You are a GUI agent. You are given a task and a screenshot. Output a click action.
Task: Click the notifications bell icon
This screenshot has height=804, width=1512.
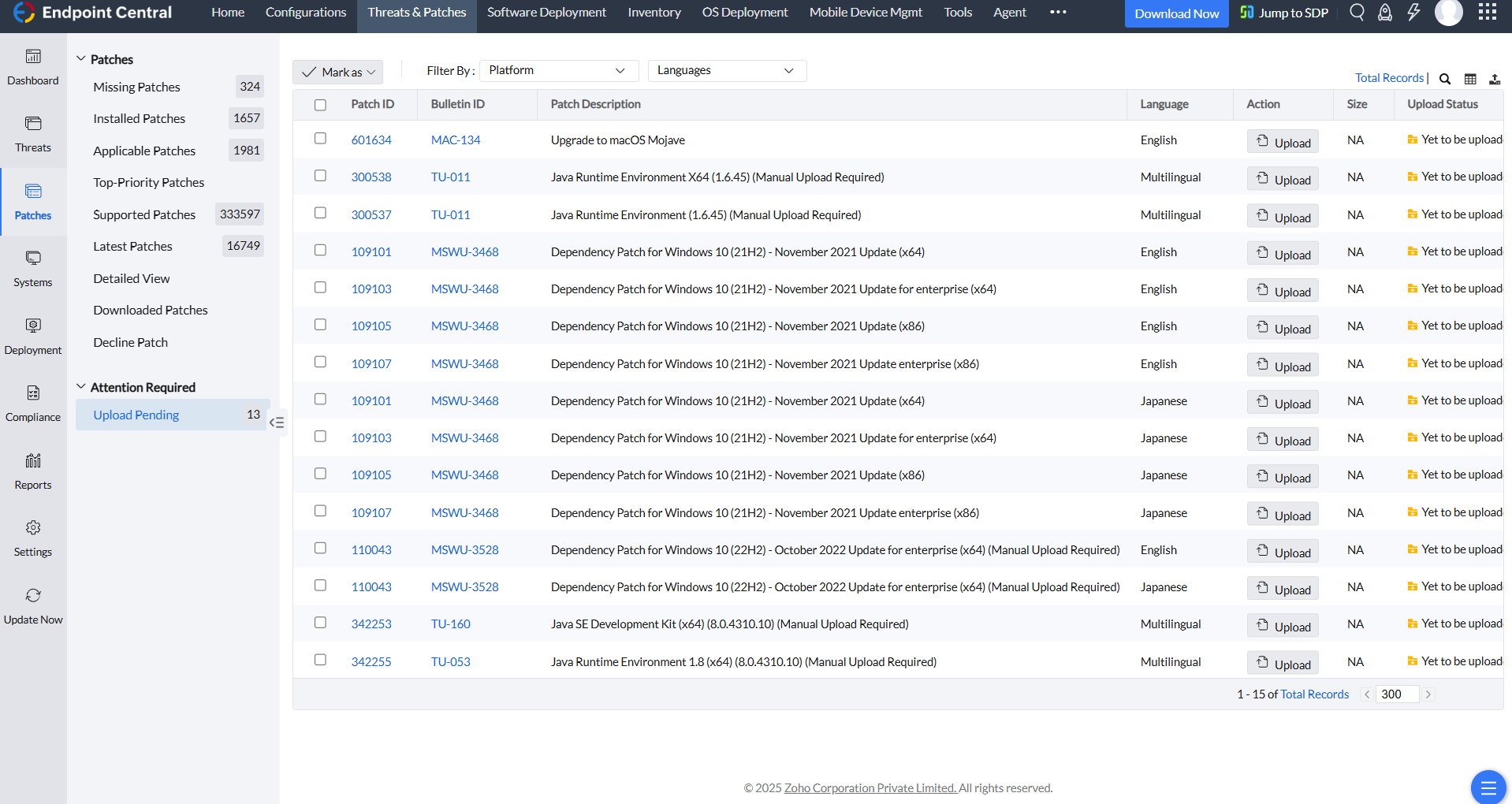pyautogui.click(x=1385, y=13)
